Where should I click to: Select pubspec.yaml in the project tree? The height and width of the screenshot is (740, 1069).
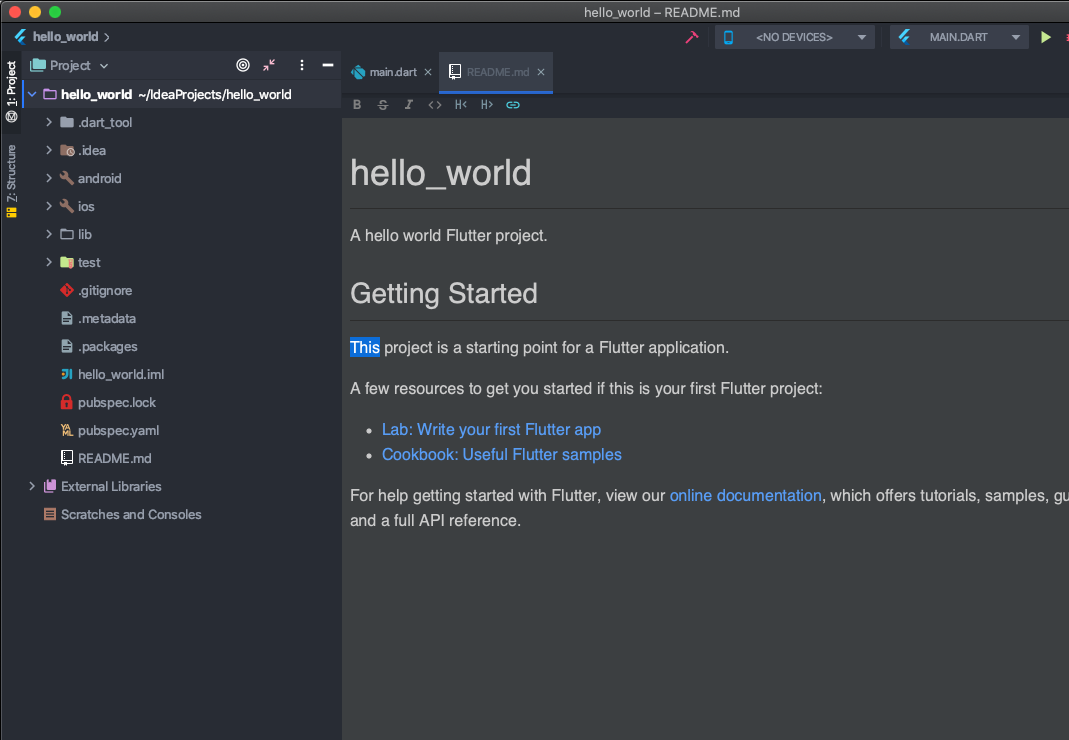(x=118, y=430)
